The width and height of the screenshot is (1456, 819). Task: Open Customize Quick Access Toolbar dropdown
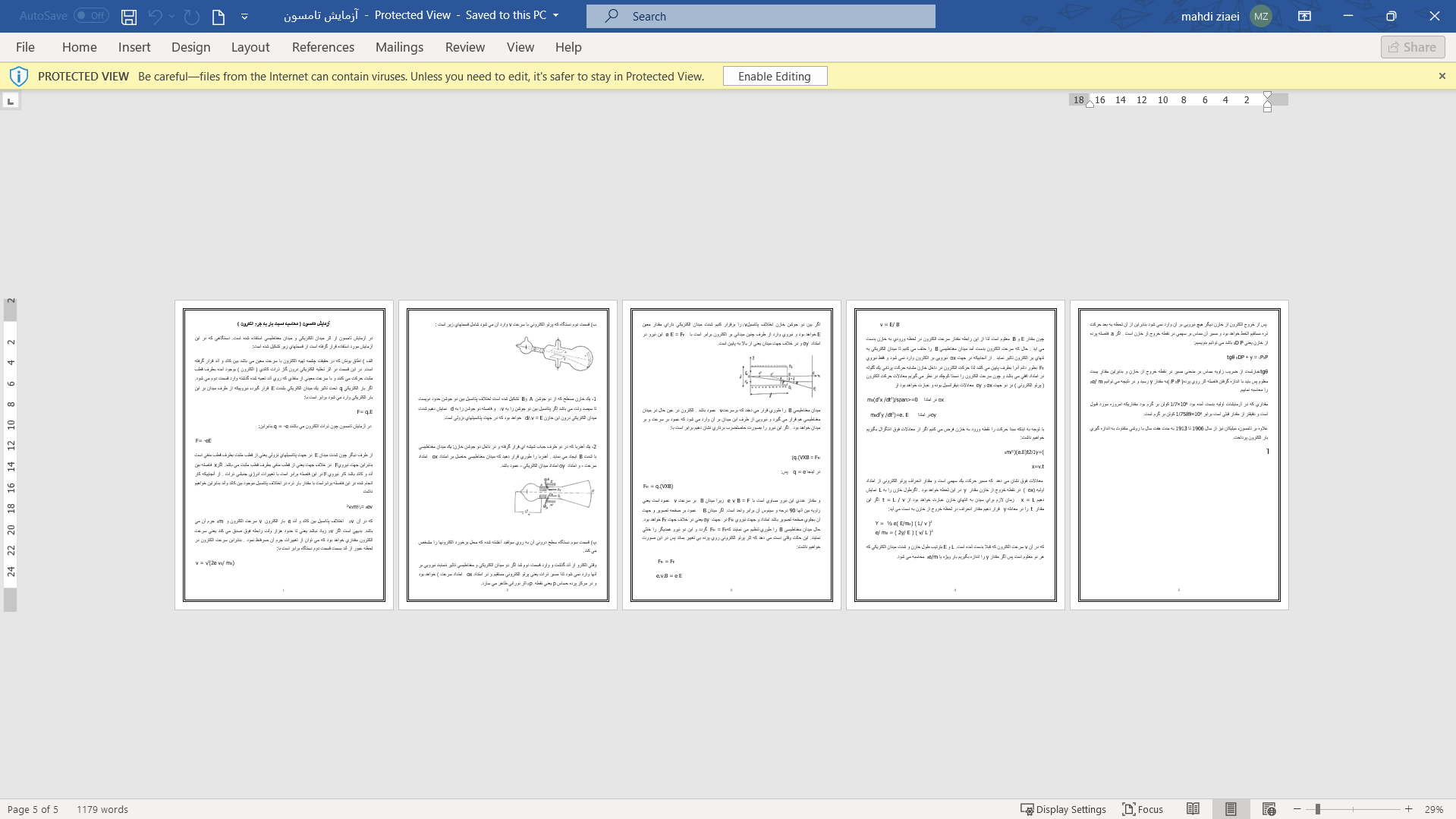click(x=244, y=16)
